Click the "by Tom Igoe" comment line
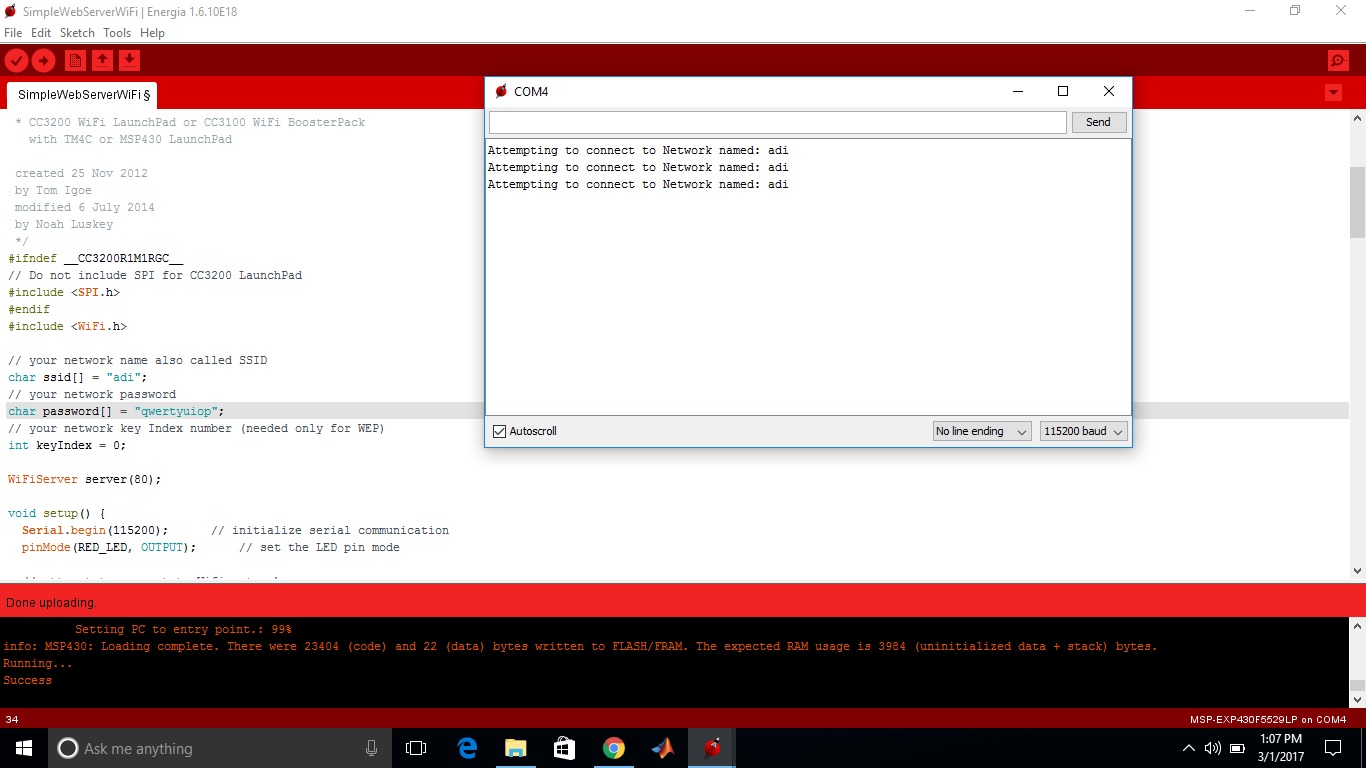1366x768 pixels. [x=53, y=190]
